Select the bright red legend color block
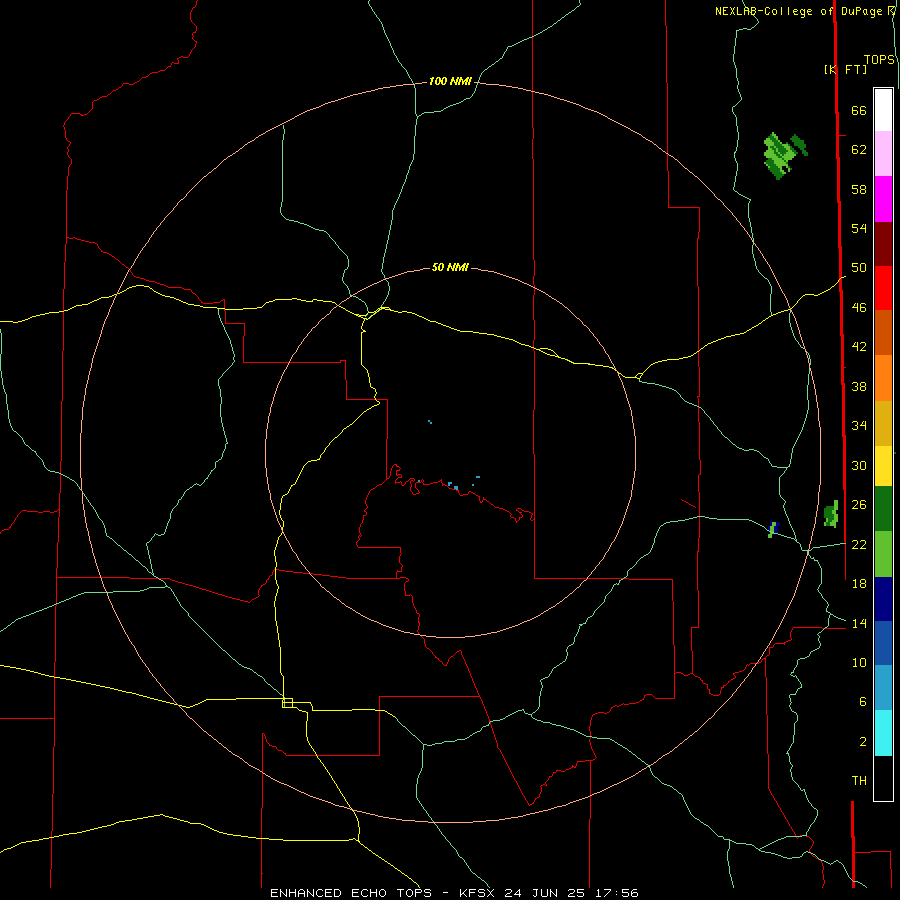The height and width of the screenshot is (900, 900). pyautogui.click(x=883, y=288)
